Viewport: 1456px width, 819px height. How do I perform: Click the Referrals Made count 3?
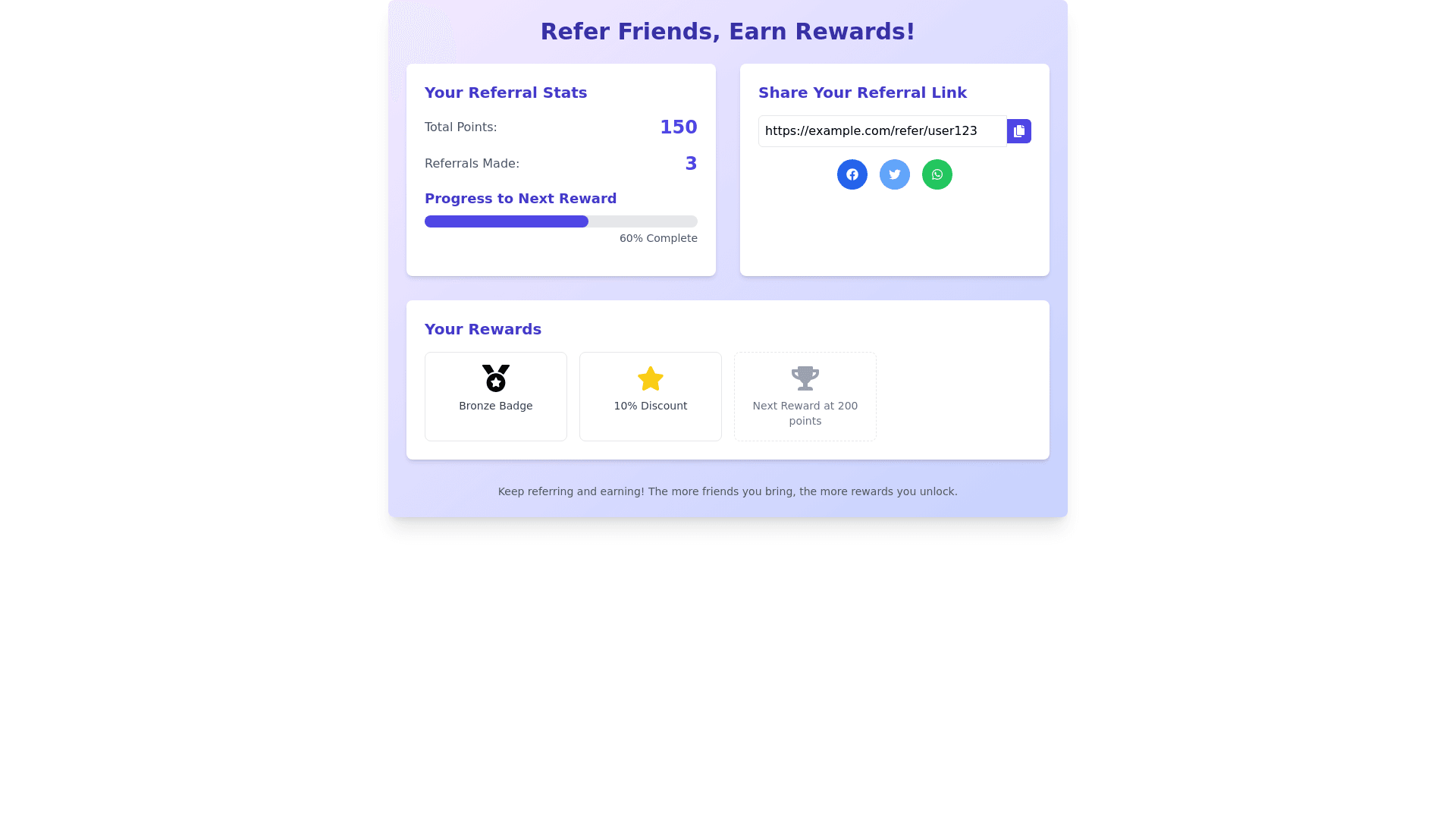click(690, 163)
